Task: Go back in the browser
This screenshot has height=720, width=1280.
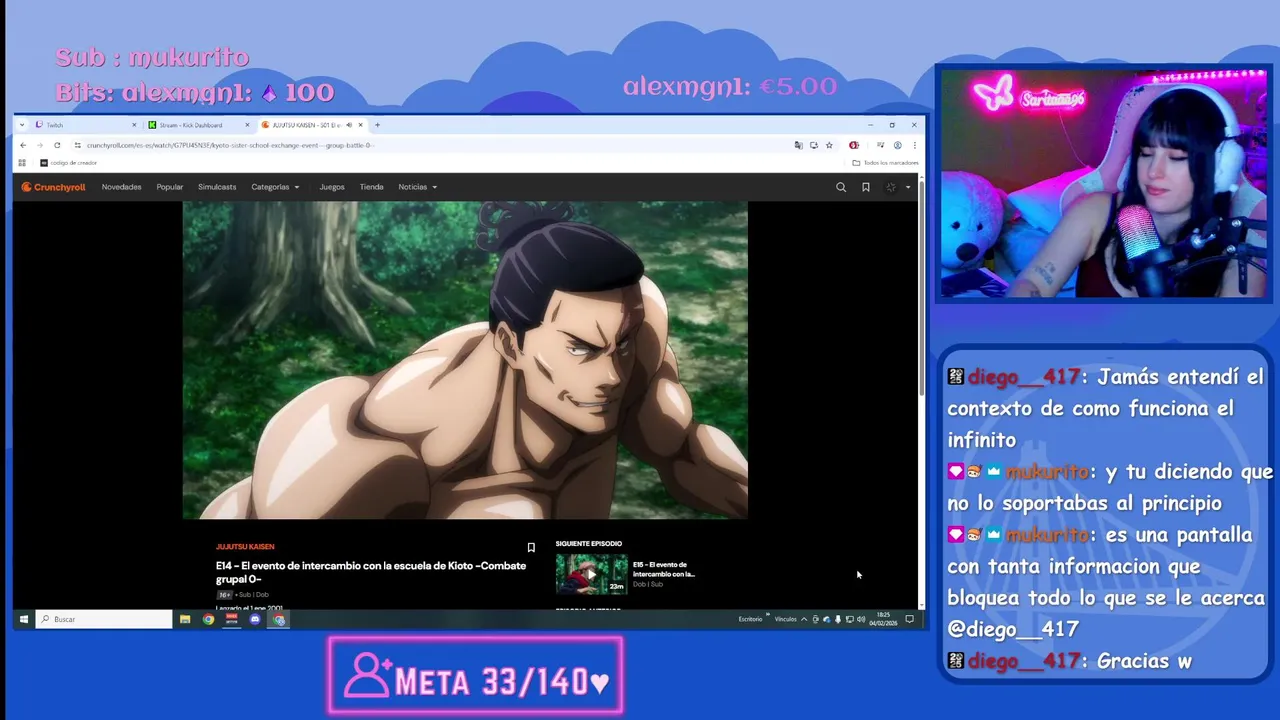Action: 23,145
